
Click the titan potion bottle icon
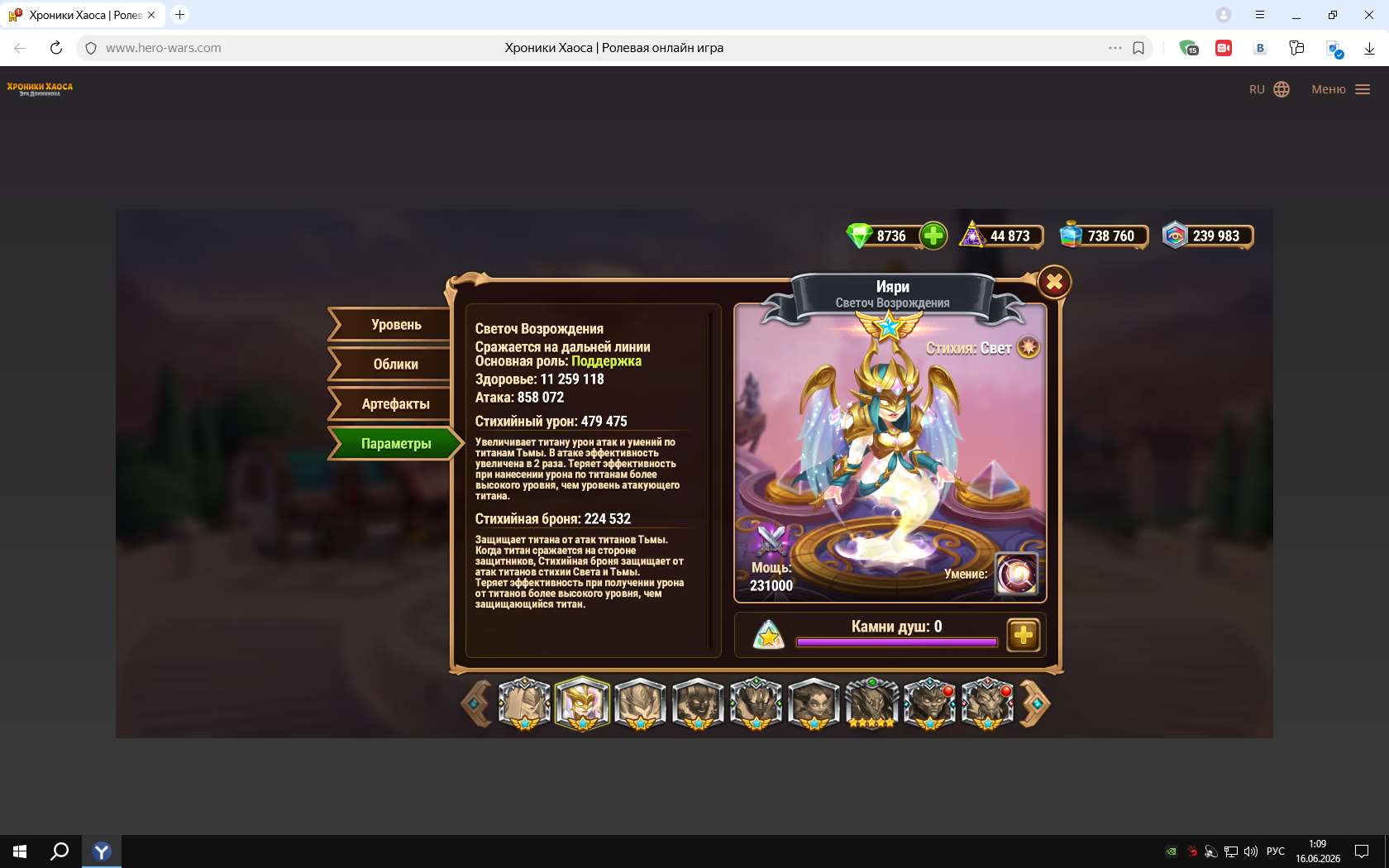(x=1071, y=235)
